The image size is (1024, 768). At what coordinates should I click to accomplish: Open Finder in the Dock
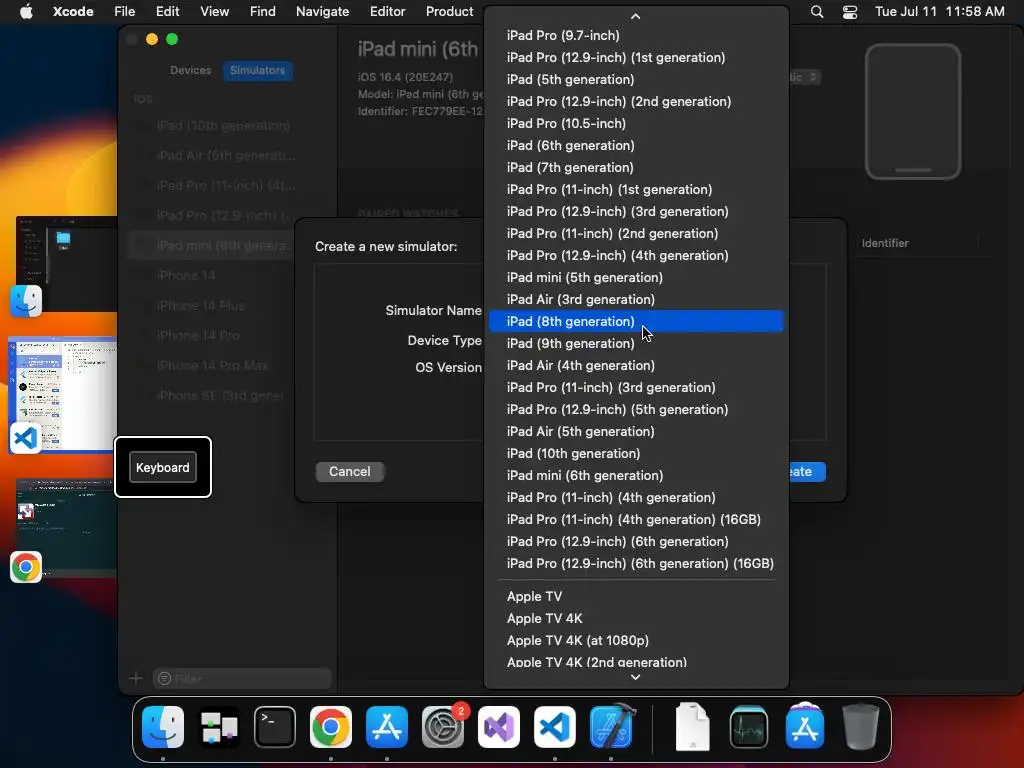[163, 727]
